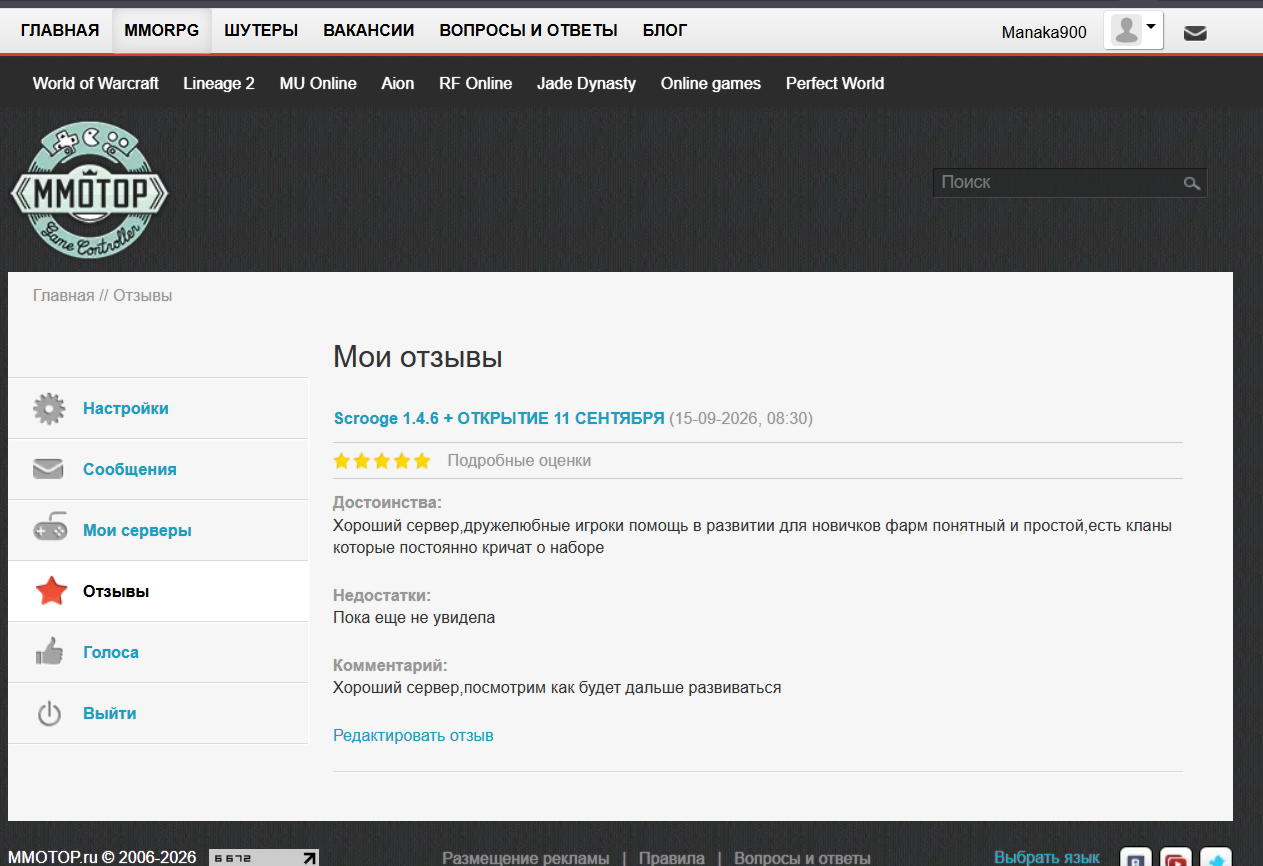Click the Отзывы breadcrumb text
This screenshot has height=866, width=1263.
pos(143,295)
